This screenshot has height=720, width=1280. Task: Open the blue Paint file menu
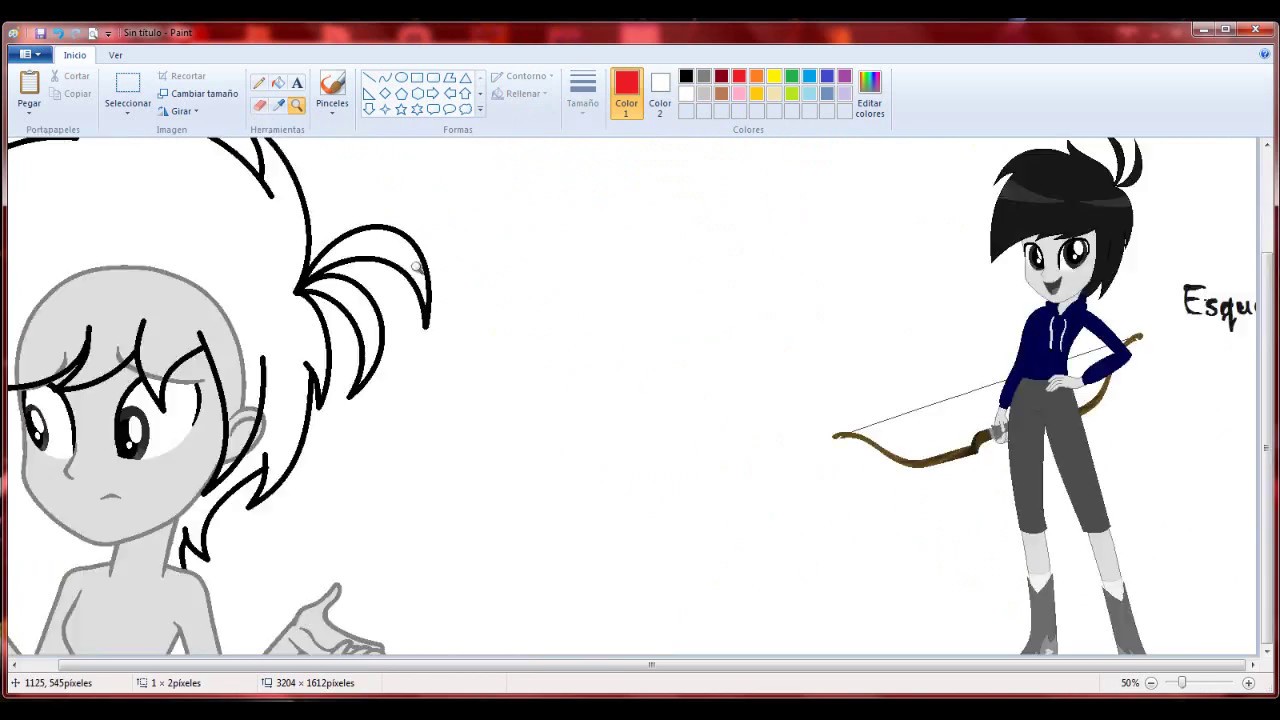[29, 55]
